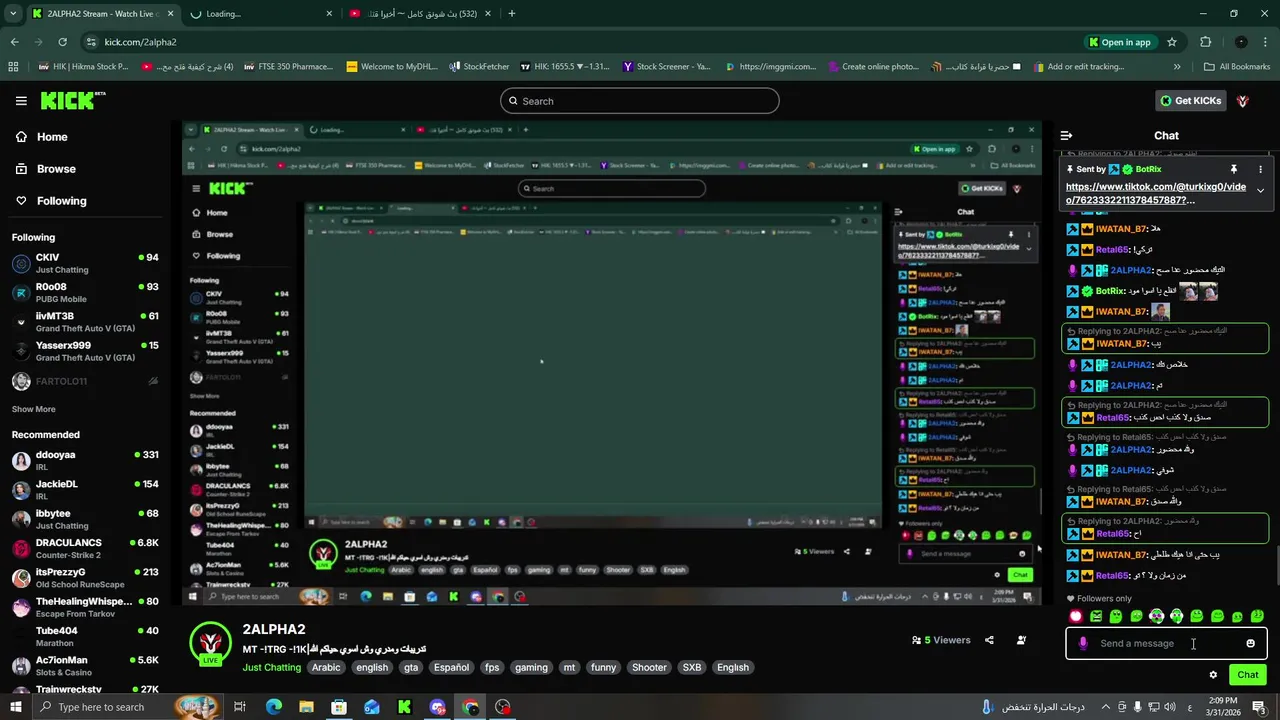Open ibbytee recommended channel

85,519
